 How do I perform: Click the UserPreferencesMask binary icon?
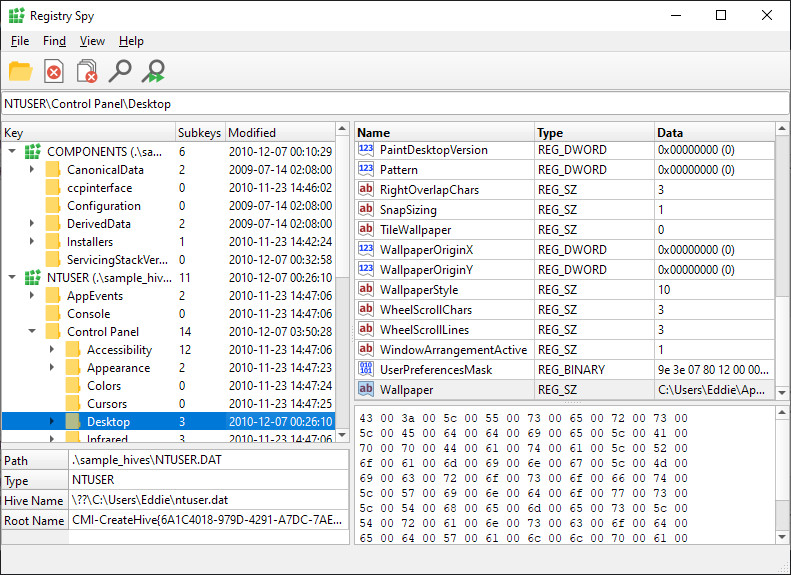click(366, 369)
